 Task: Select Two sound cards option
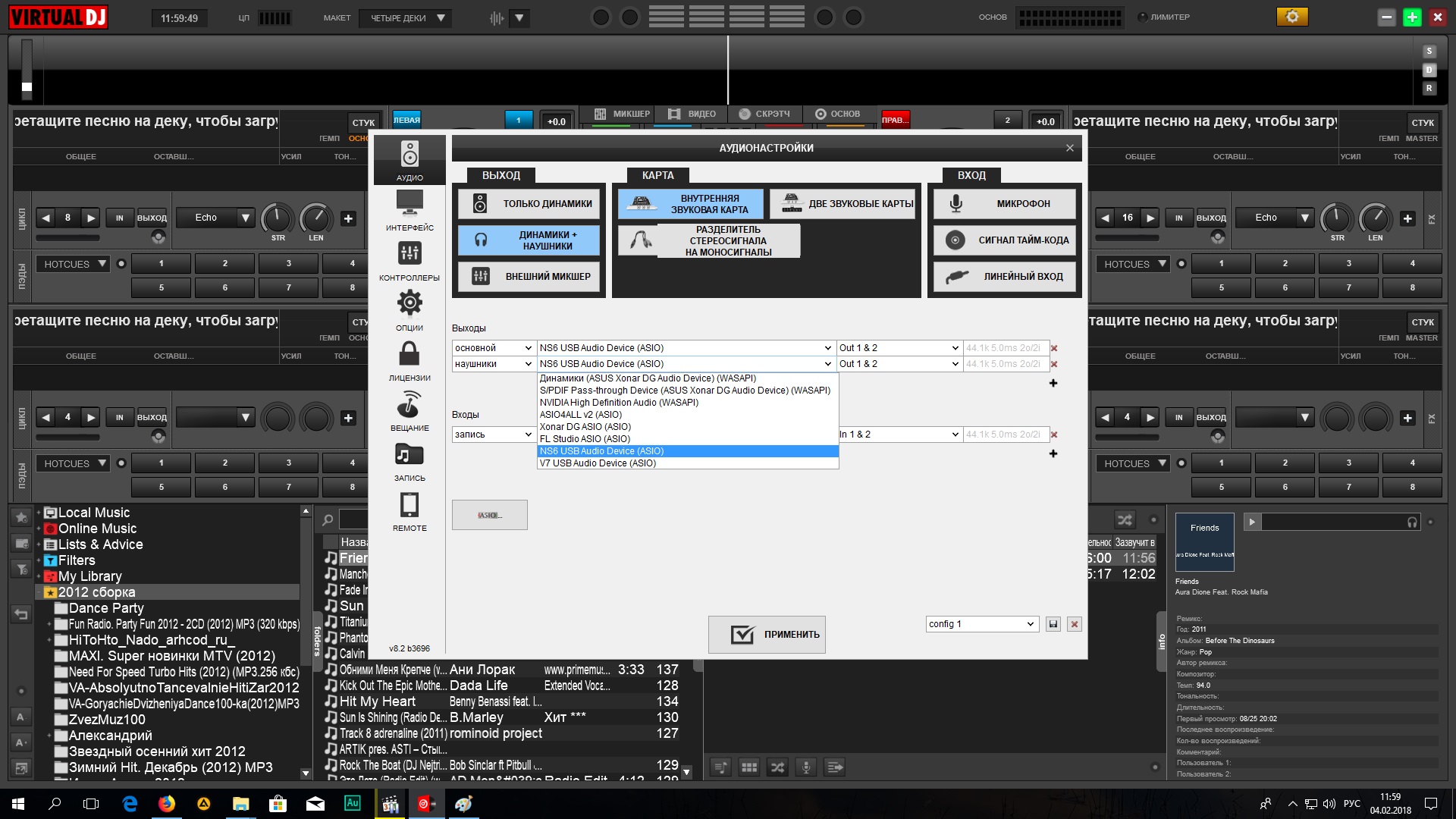(x=843, y=204)
